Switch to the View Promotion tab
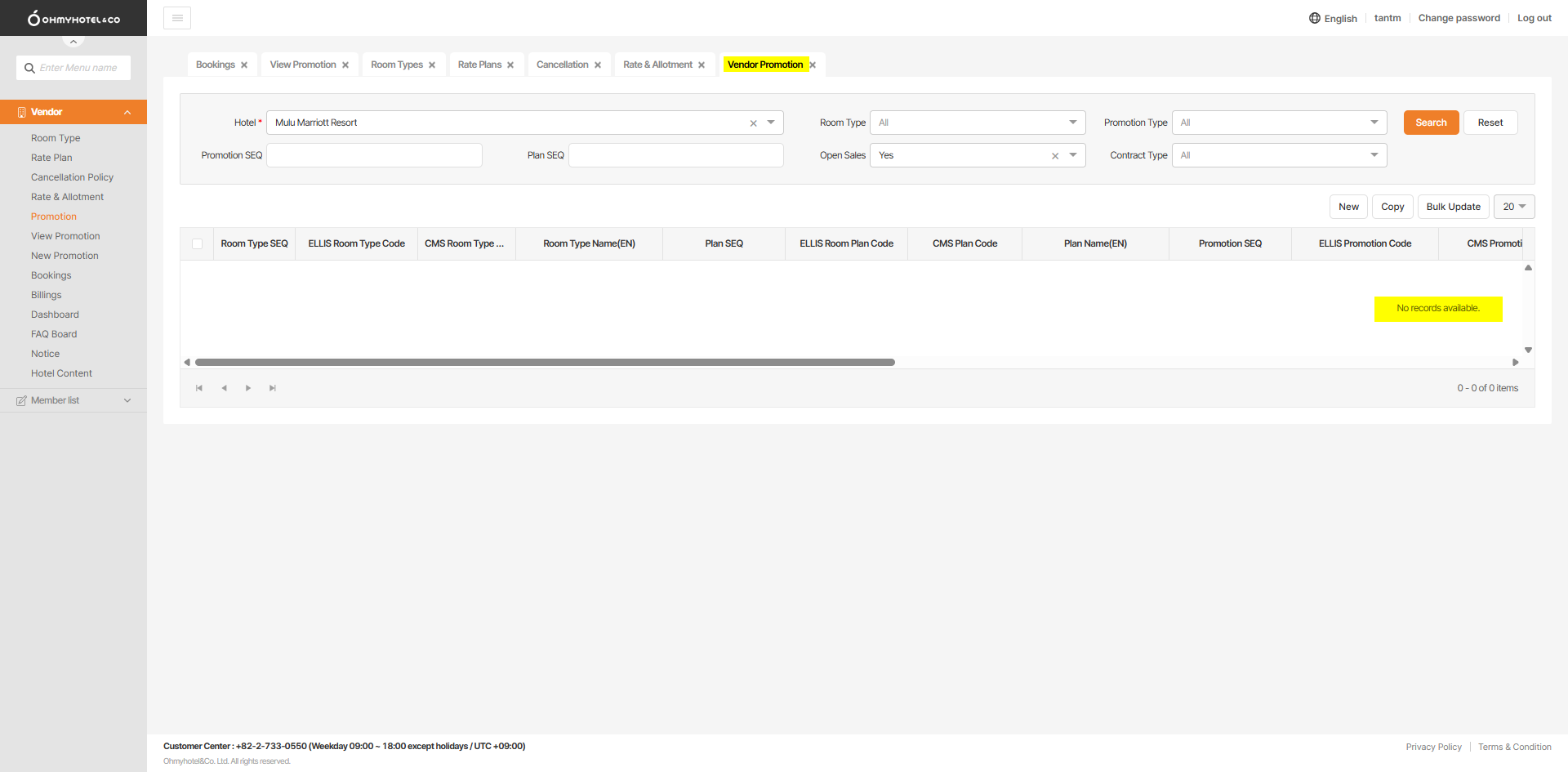The width and height of the screenshot is (1568, 772). 303,65
